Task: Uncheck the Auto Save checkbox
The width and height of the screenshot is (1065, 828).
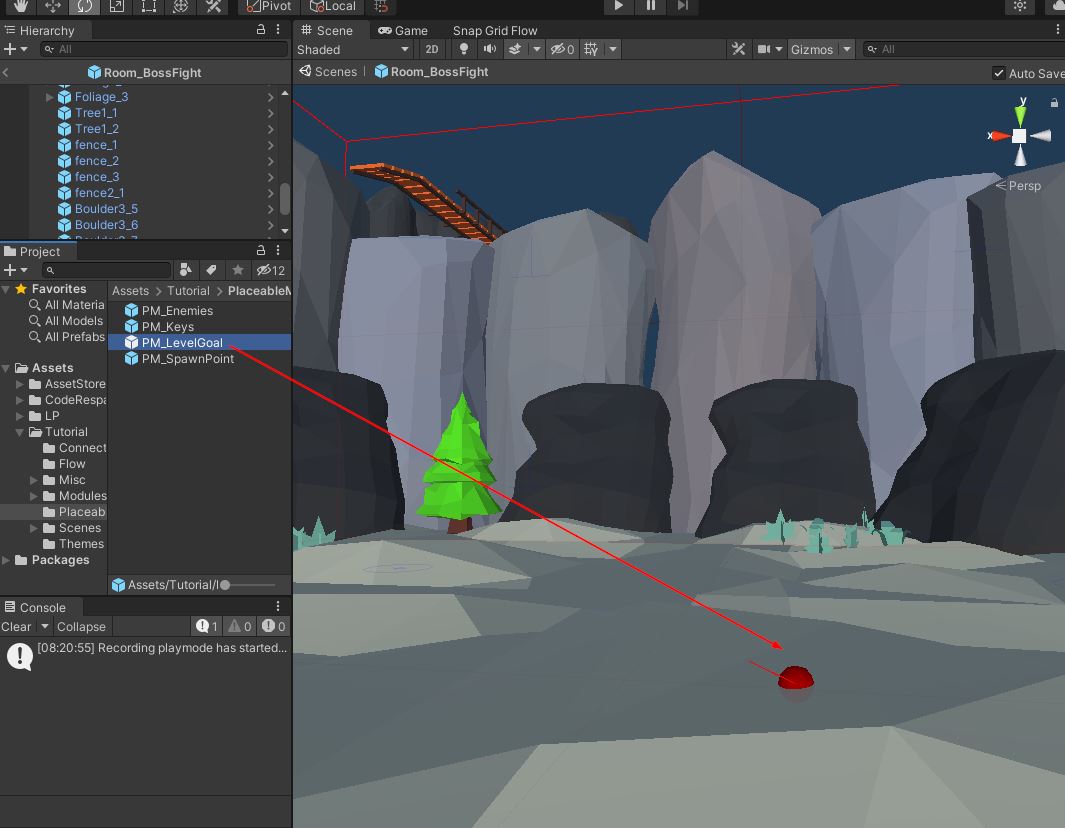Action: [998, 73]
